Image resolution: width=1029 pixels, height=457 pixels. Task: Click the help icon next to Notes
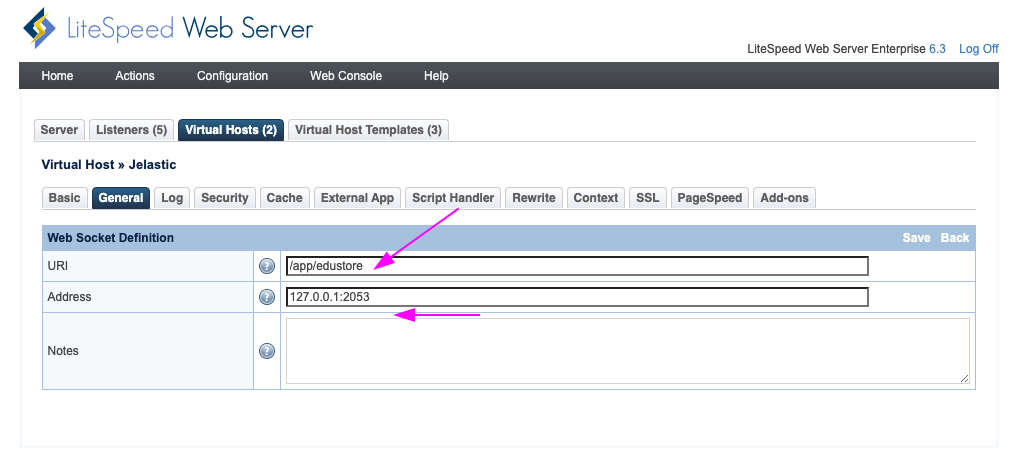(x=267, y=351)
